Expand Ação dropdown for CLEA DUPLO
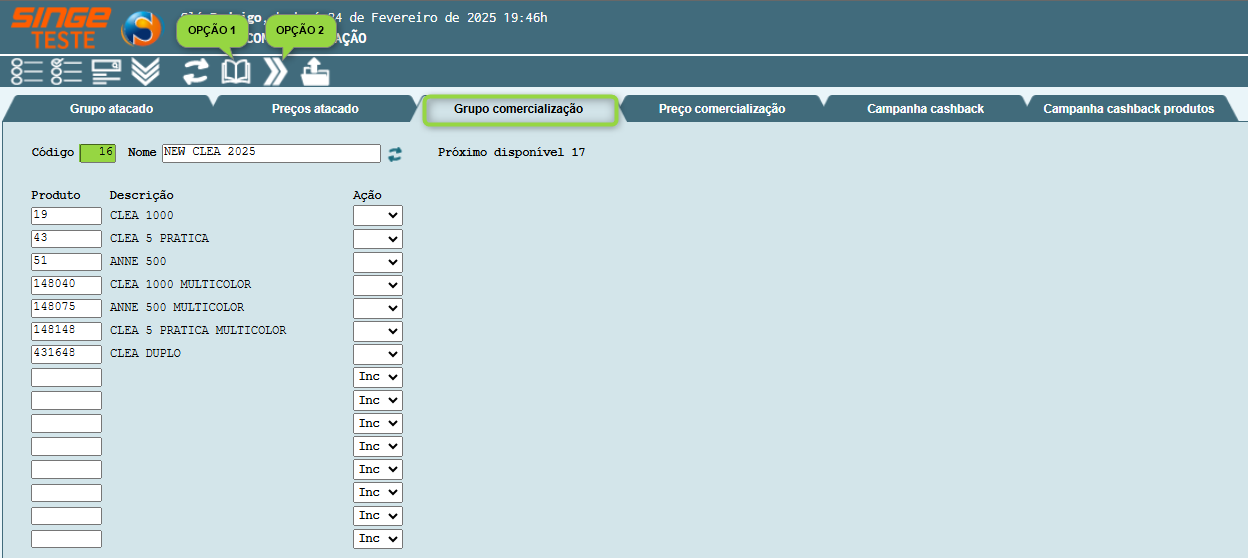Viewport: 1248px width, 558px height. click(377, 354)
